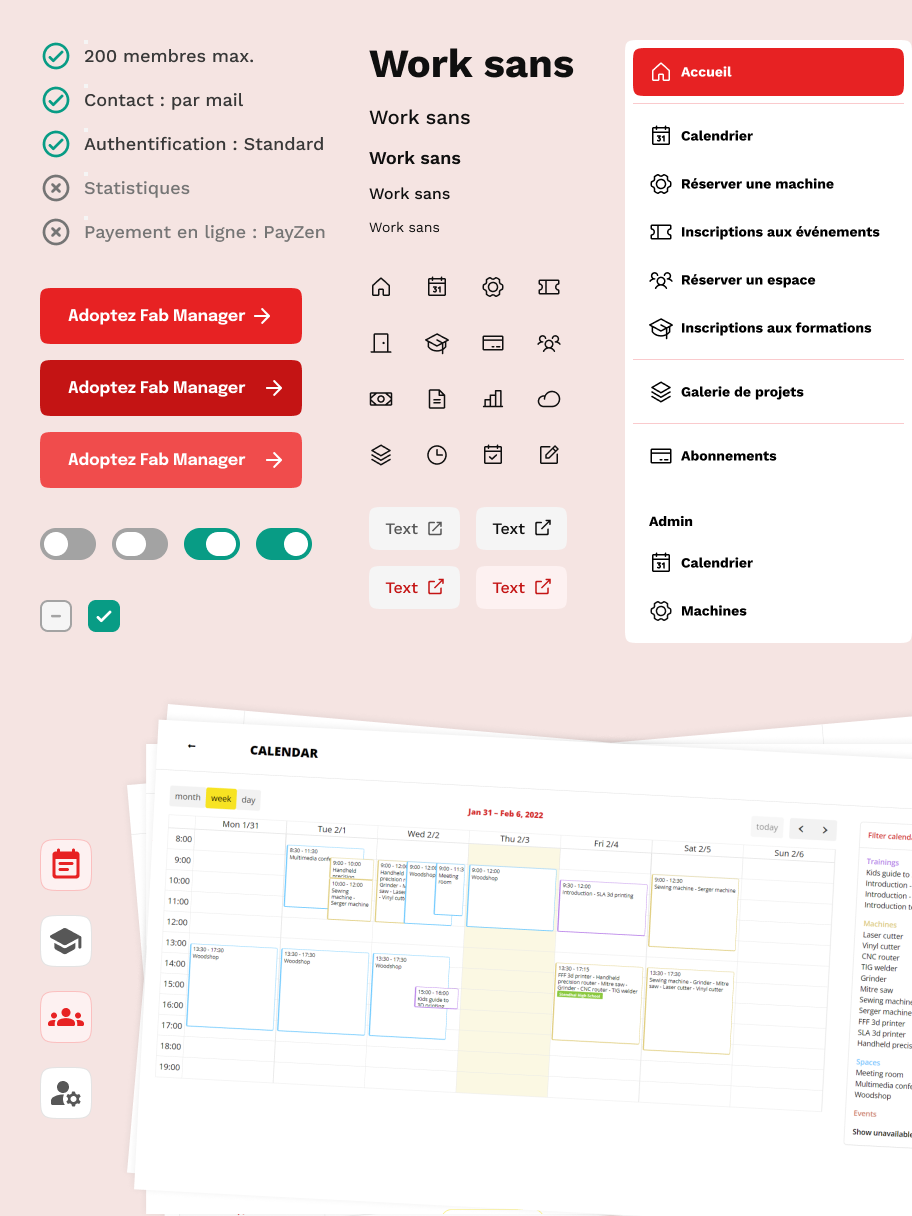Image resolution: width=912 pixels, height=1216 pixels.
Task: Click the red calendar tile icon
Action: tap(66, 865)
